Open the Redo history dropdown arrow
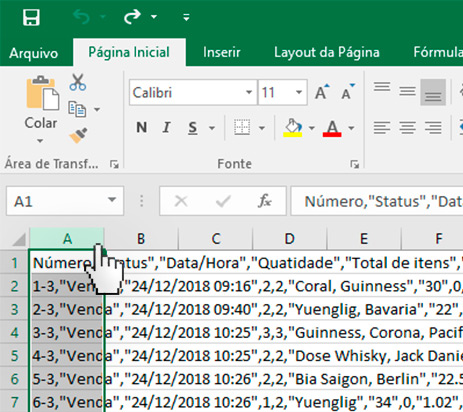The image size is (463, 412). click(x=154, y=17)
